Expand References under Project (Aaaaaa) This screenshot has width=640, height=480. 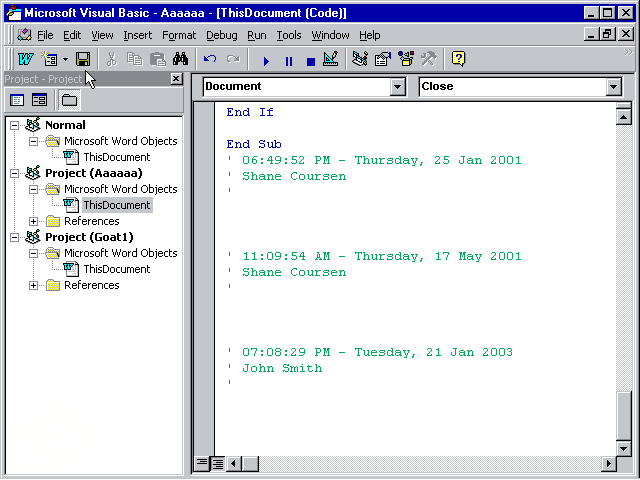(x=33, y=221)
